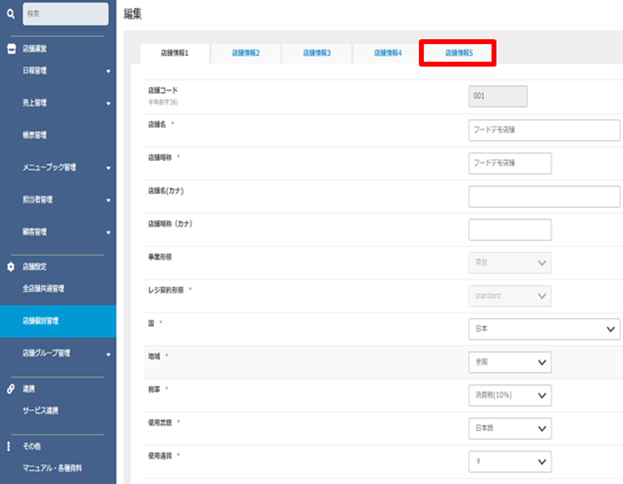Click the 店舗名 text field
Viewport: 623px width, 484px height.
[509, 130]
